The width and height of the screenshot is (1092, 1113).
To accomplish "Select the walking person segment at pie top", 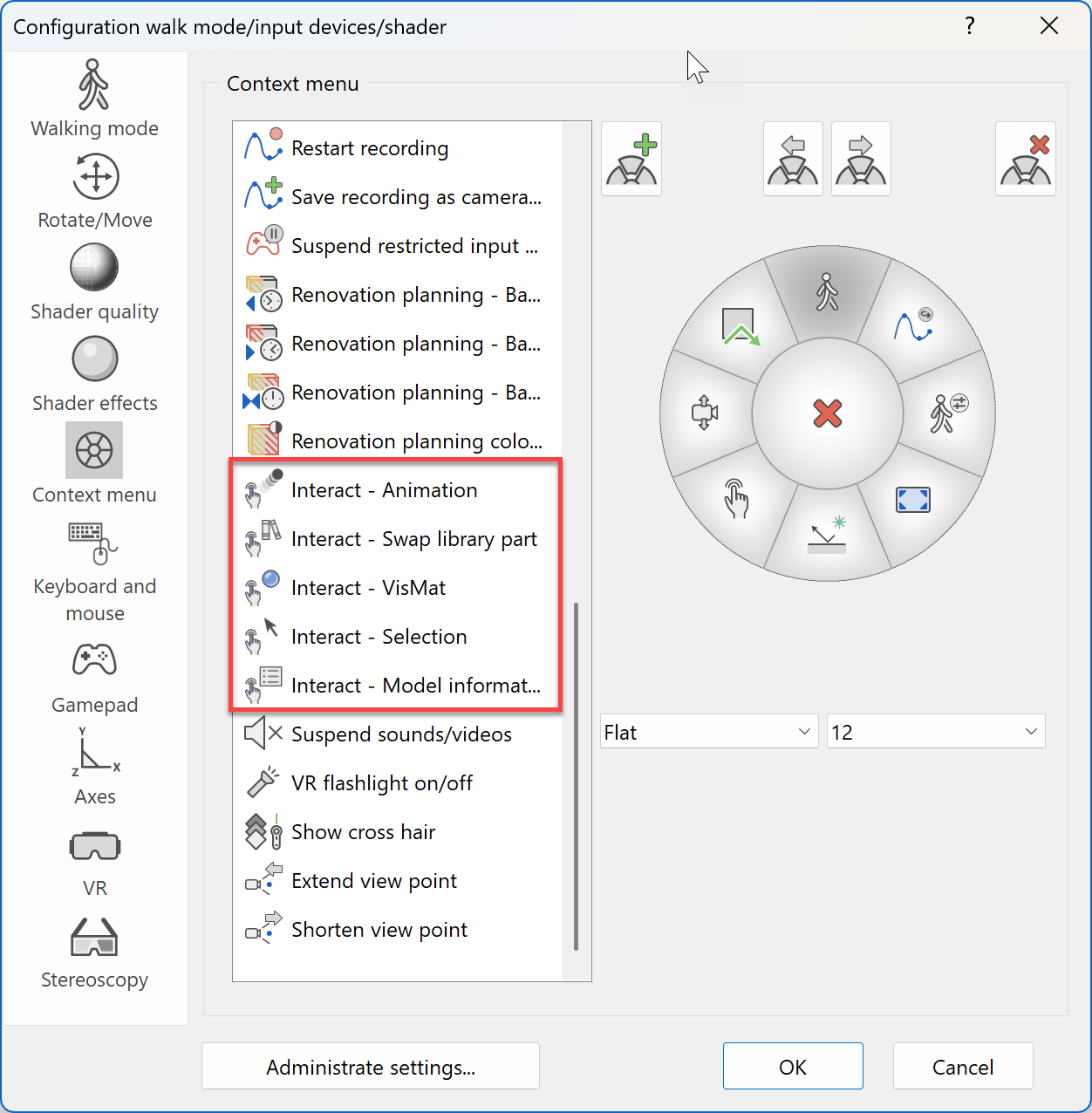I will point(827,293).
